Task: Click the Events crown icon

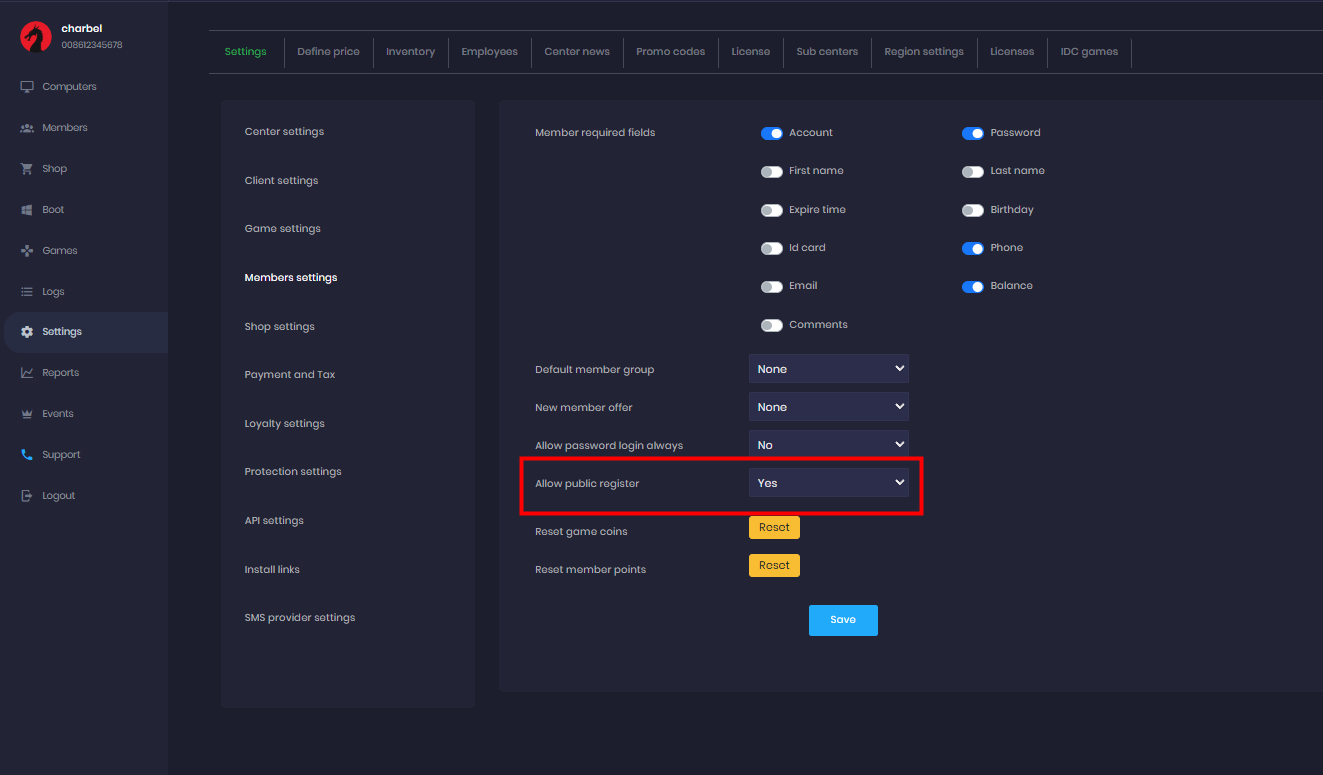Action: point(27,414)
